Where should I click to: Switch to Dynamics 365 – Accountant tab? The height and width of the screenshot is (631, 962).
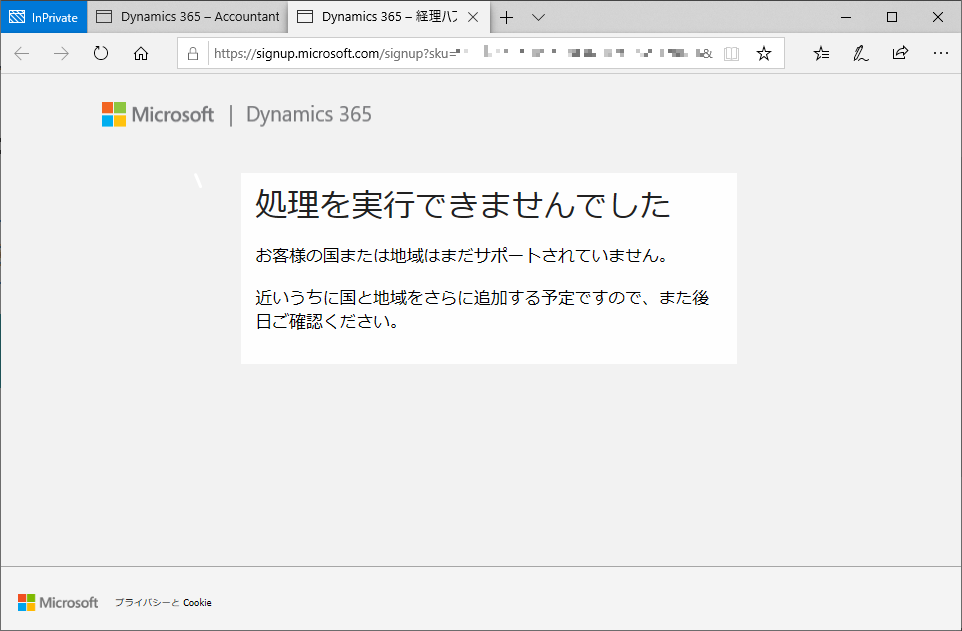(188, 17)
